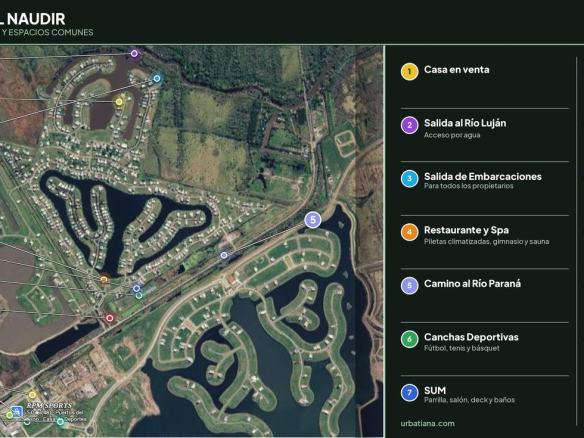The height and width of the screenshot is (438, 584).
Task: Click the 'NAUDIR' header title
Action: pyautogui.click(x=36, y=19)
